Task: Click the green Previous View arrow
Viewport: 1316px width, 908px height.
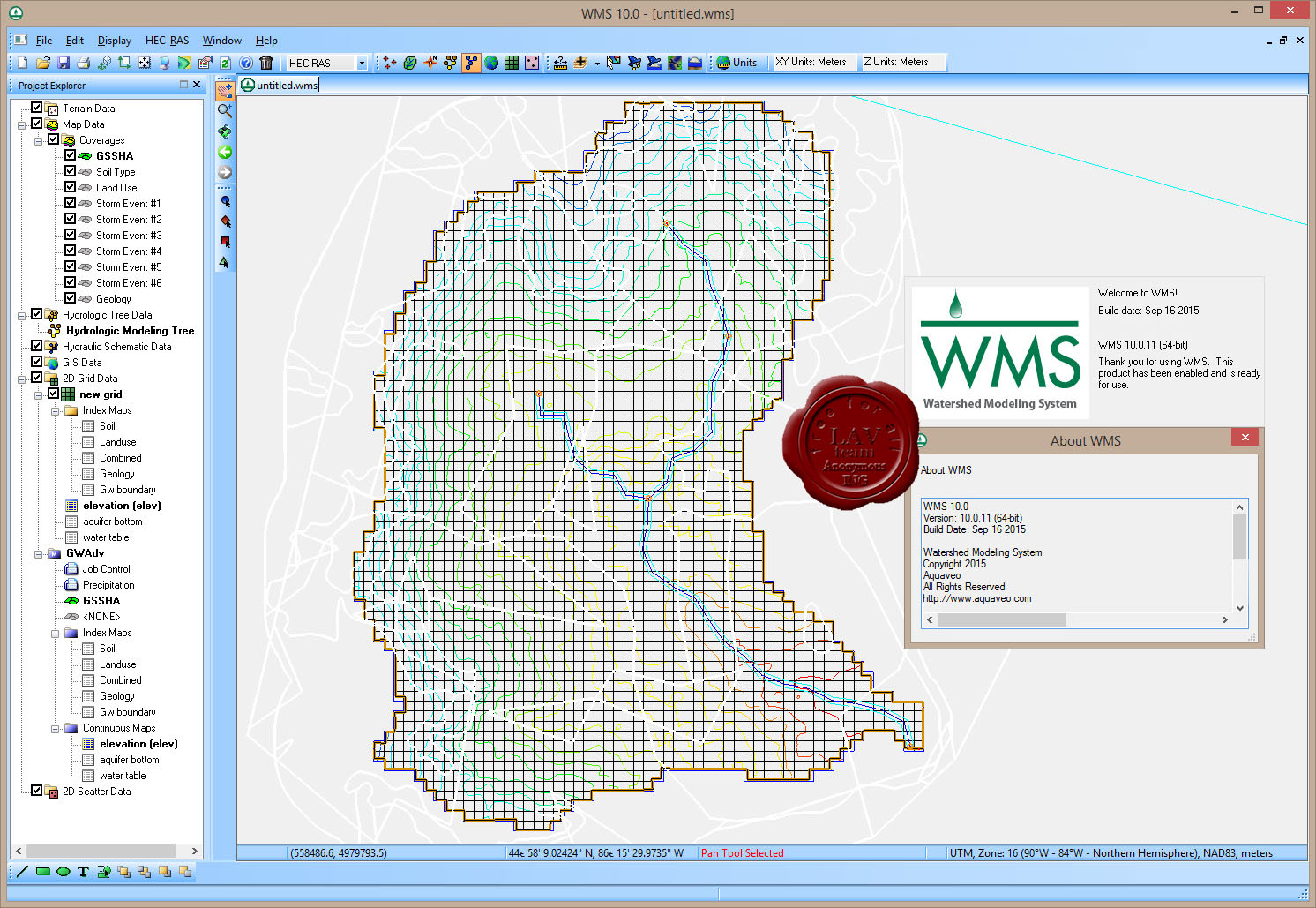Action: (x=225, y=153)
